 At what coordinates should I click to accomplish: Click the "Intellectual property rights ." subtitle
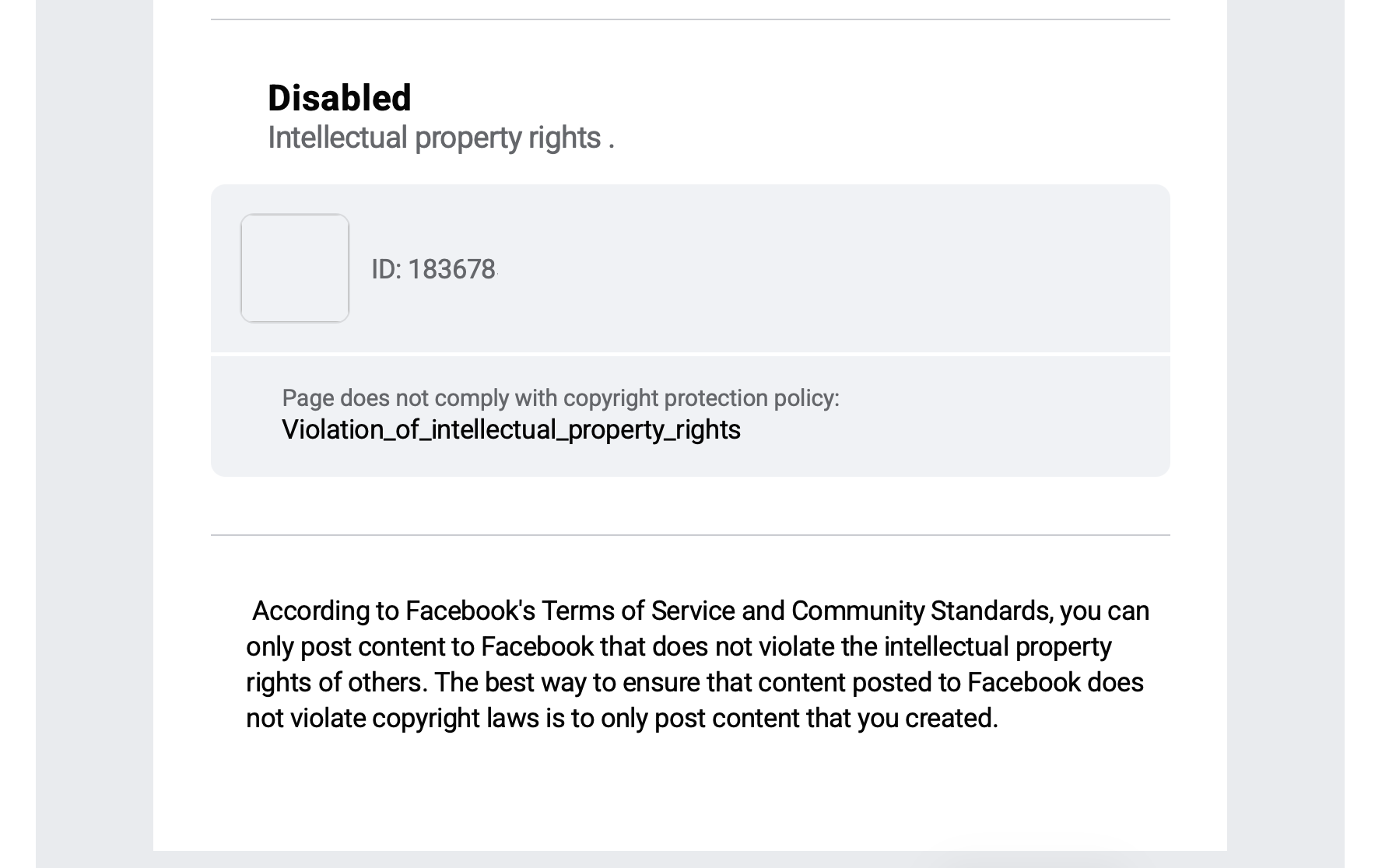click(440, 138)
